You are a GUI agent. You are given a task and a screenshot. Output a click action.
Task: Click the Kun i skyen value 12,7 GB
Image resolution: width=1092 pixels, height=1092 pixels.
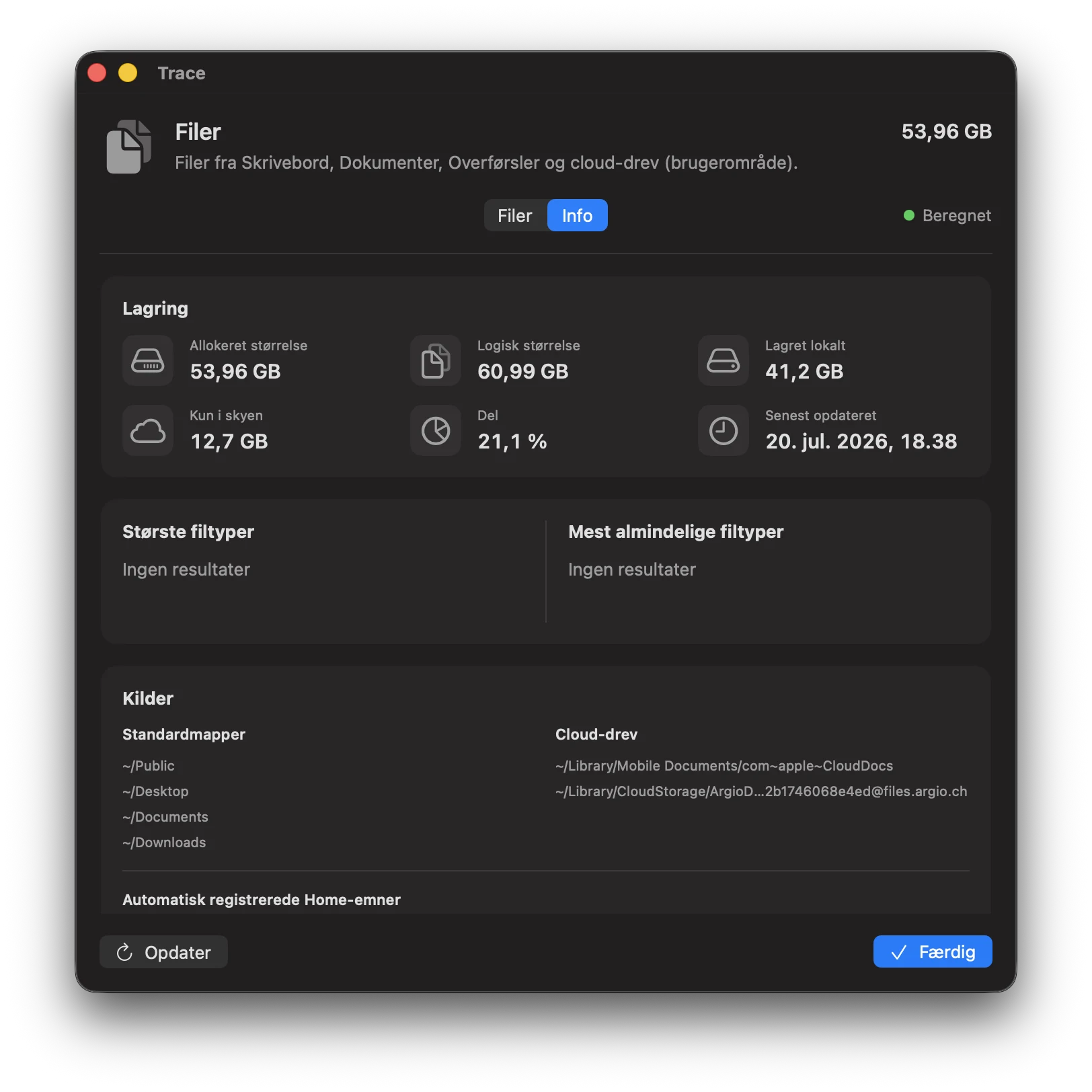[229, 441]
